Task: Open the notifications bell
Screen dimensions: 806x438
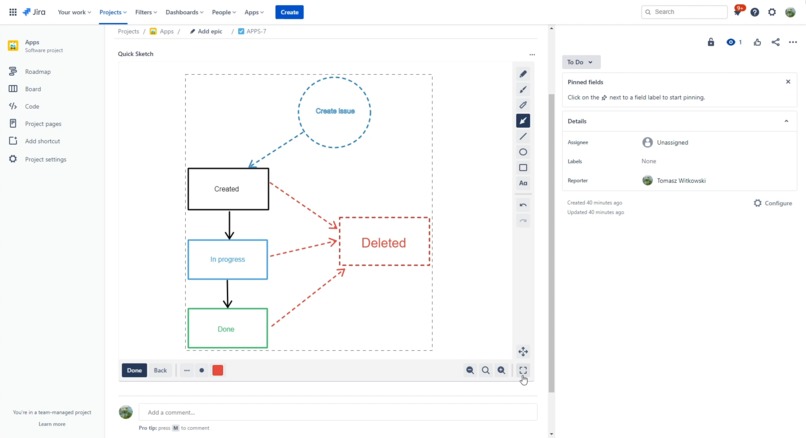Action: (x=738, y=12)
